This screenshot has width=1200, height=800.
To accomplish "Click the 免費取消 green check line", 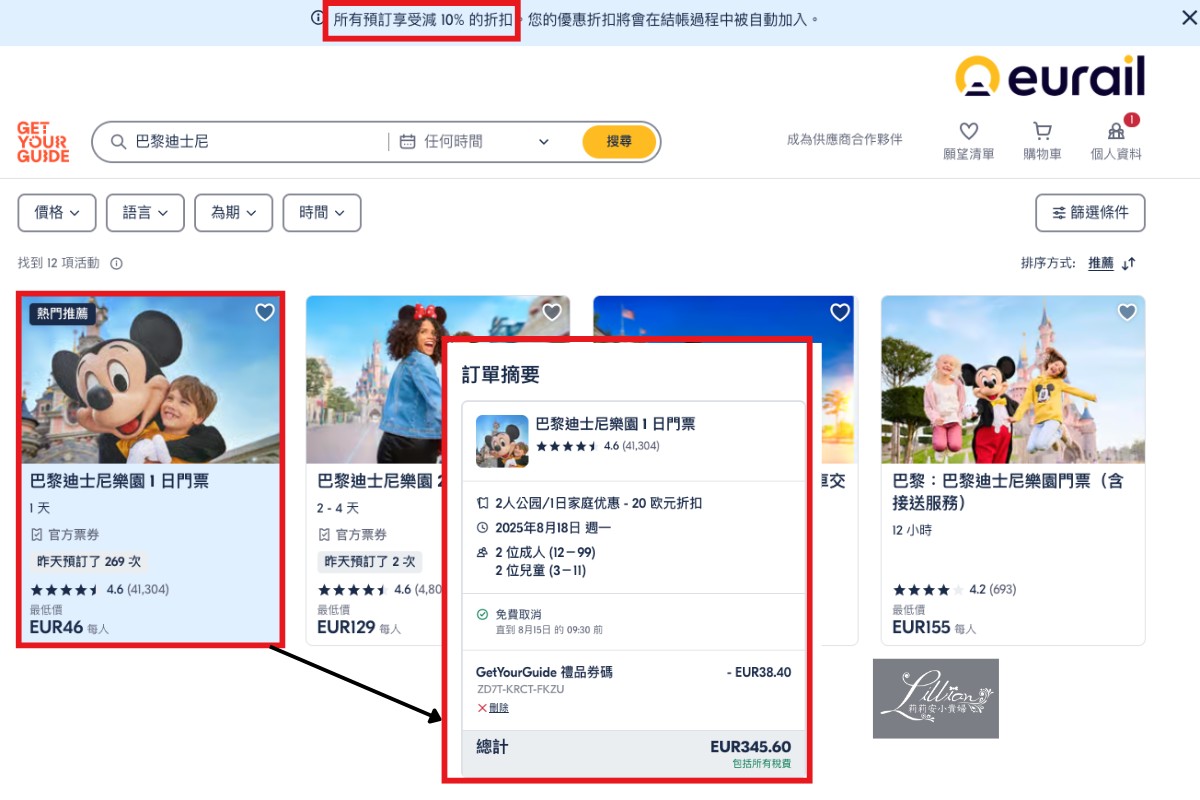I will [518, 614].
